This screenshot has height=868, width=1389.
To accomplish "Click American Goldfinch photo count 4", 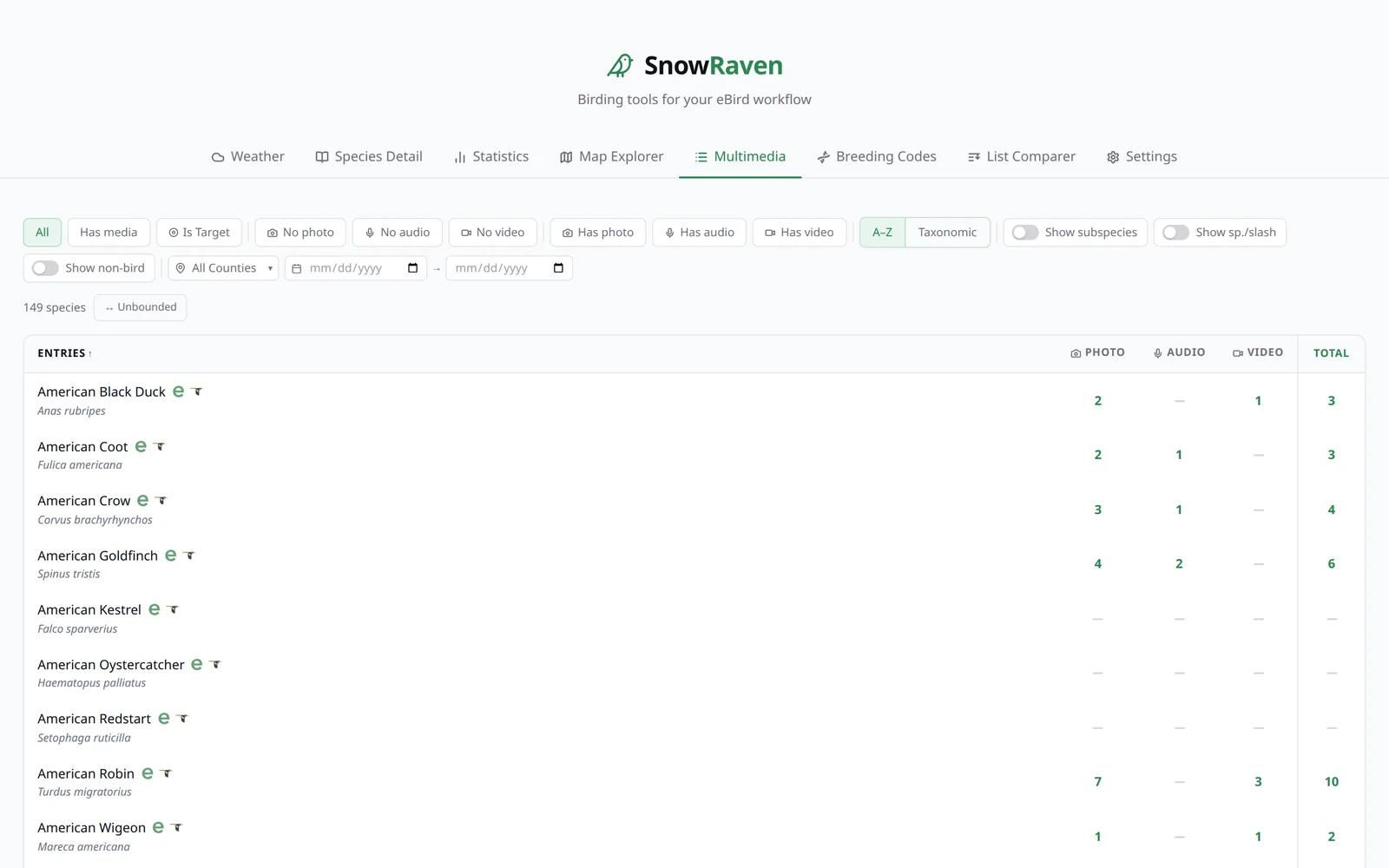I will pos(1098,564).
